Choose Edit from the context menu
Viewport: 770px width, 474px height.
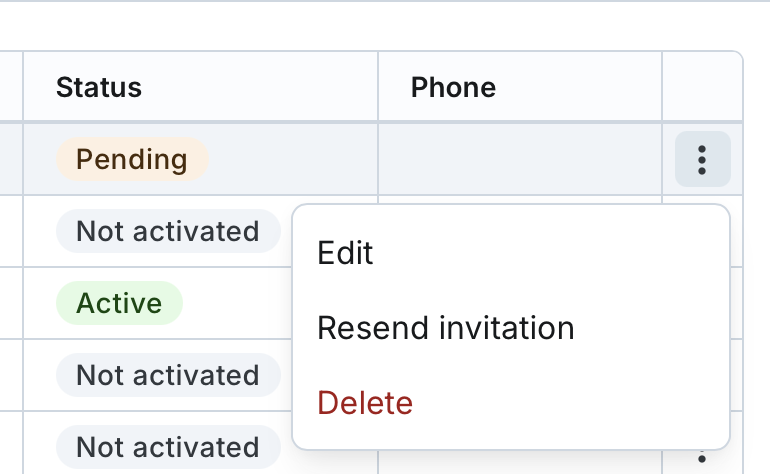click(345, 252)
